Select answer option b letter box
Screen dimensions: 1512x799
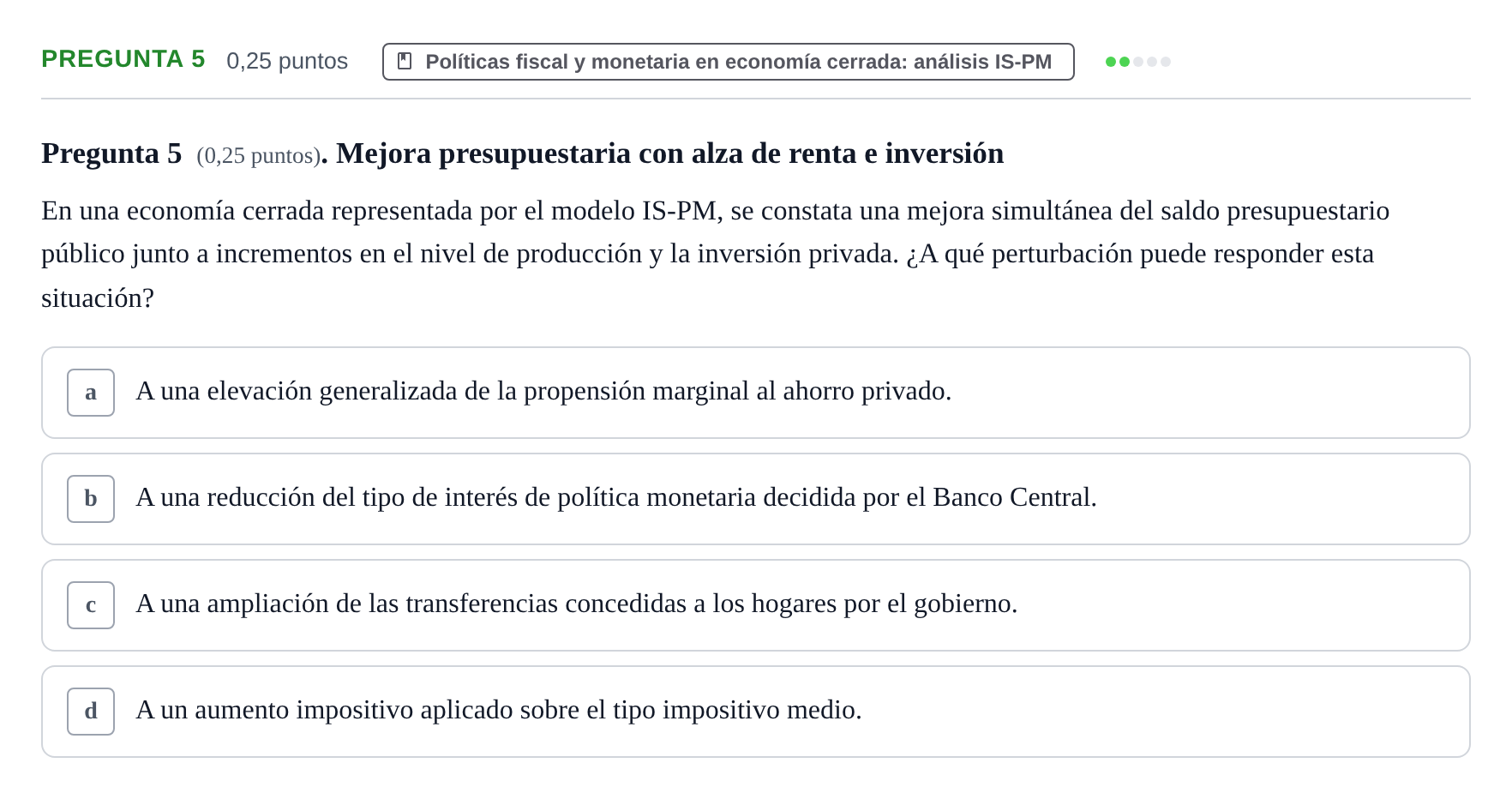click(91, 499)
